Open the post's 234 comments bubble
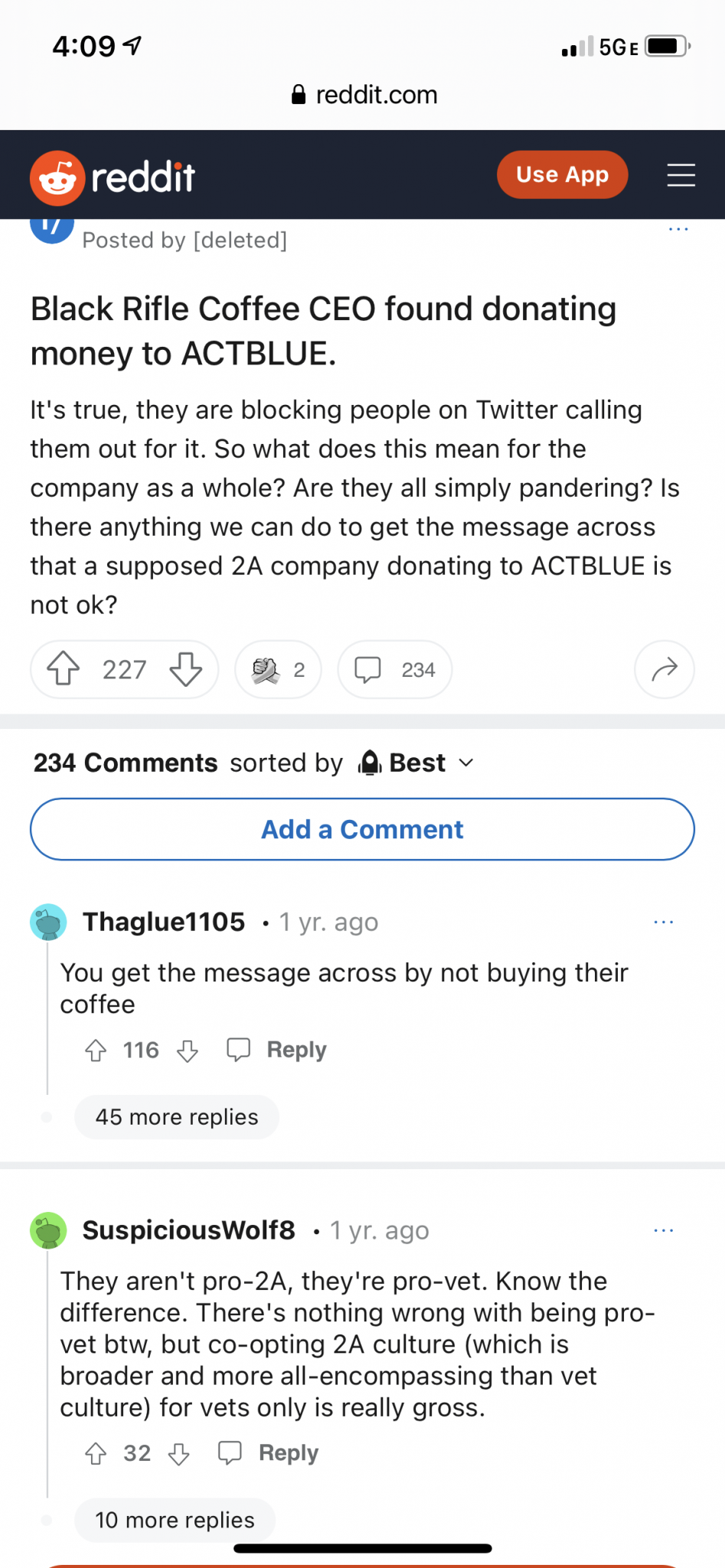 394,670
